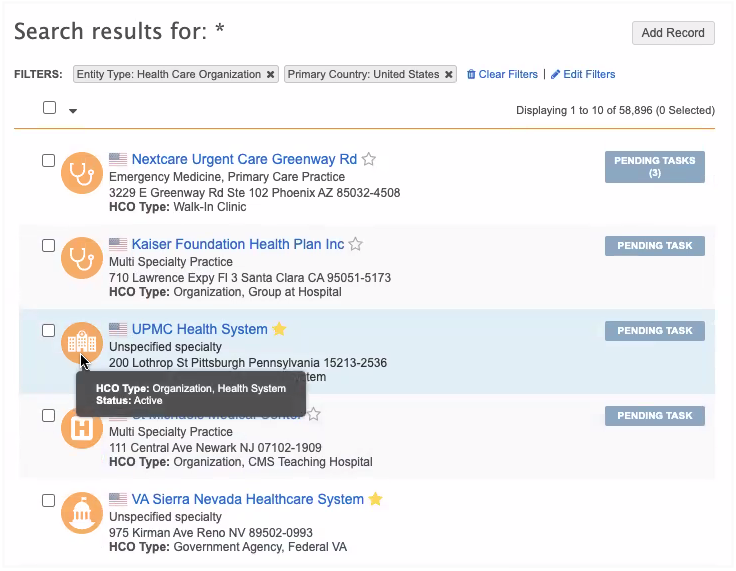This screenshot has width=736, height=571.
Task: Click the stethoscope icon for Kaiser Foundation
Action: (x=81, y=259)
